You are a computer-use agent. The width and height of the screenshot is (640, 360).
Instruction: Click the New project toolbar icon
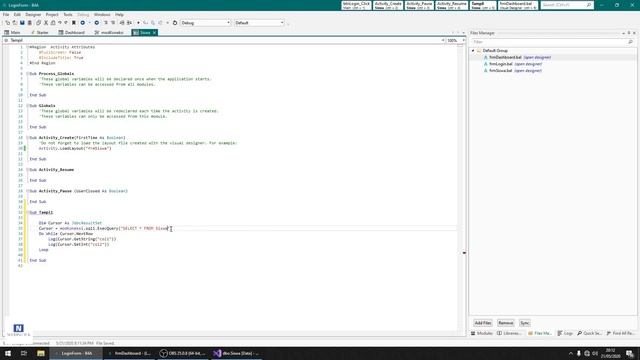pos(8,23)
